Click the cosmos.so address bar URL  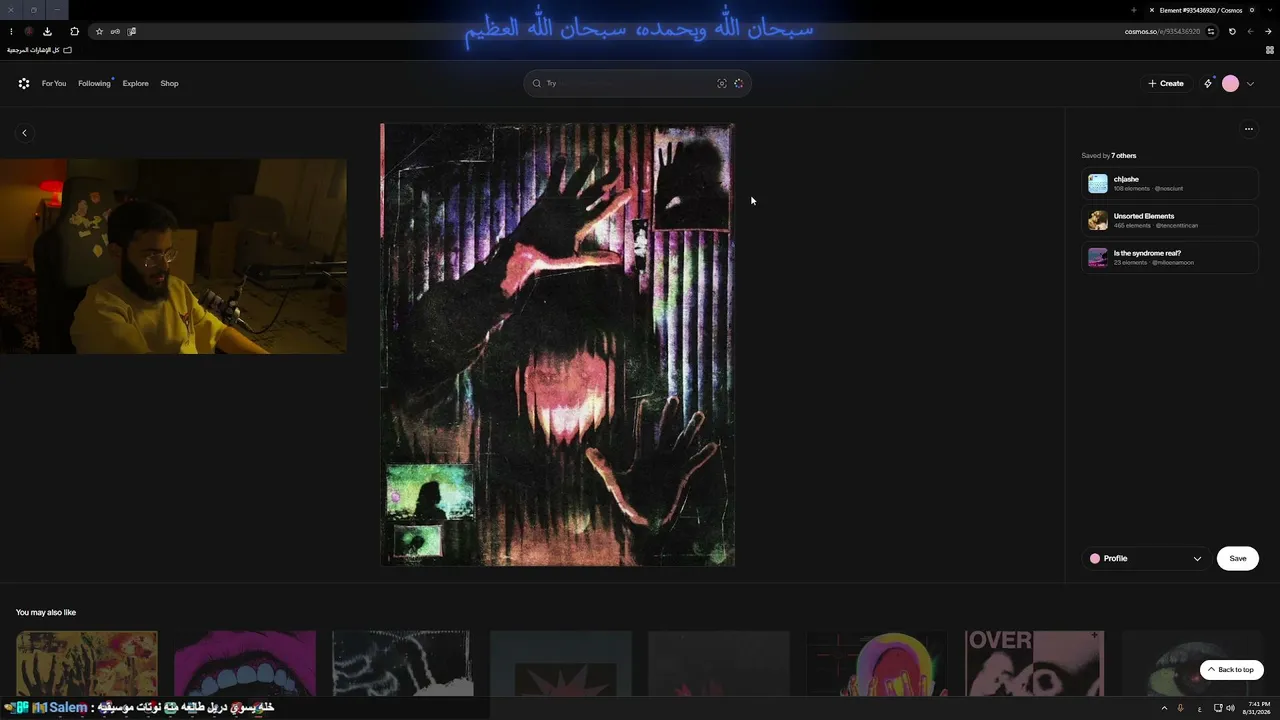pos(1163,31)
